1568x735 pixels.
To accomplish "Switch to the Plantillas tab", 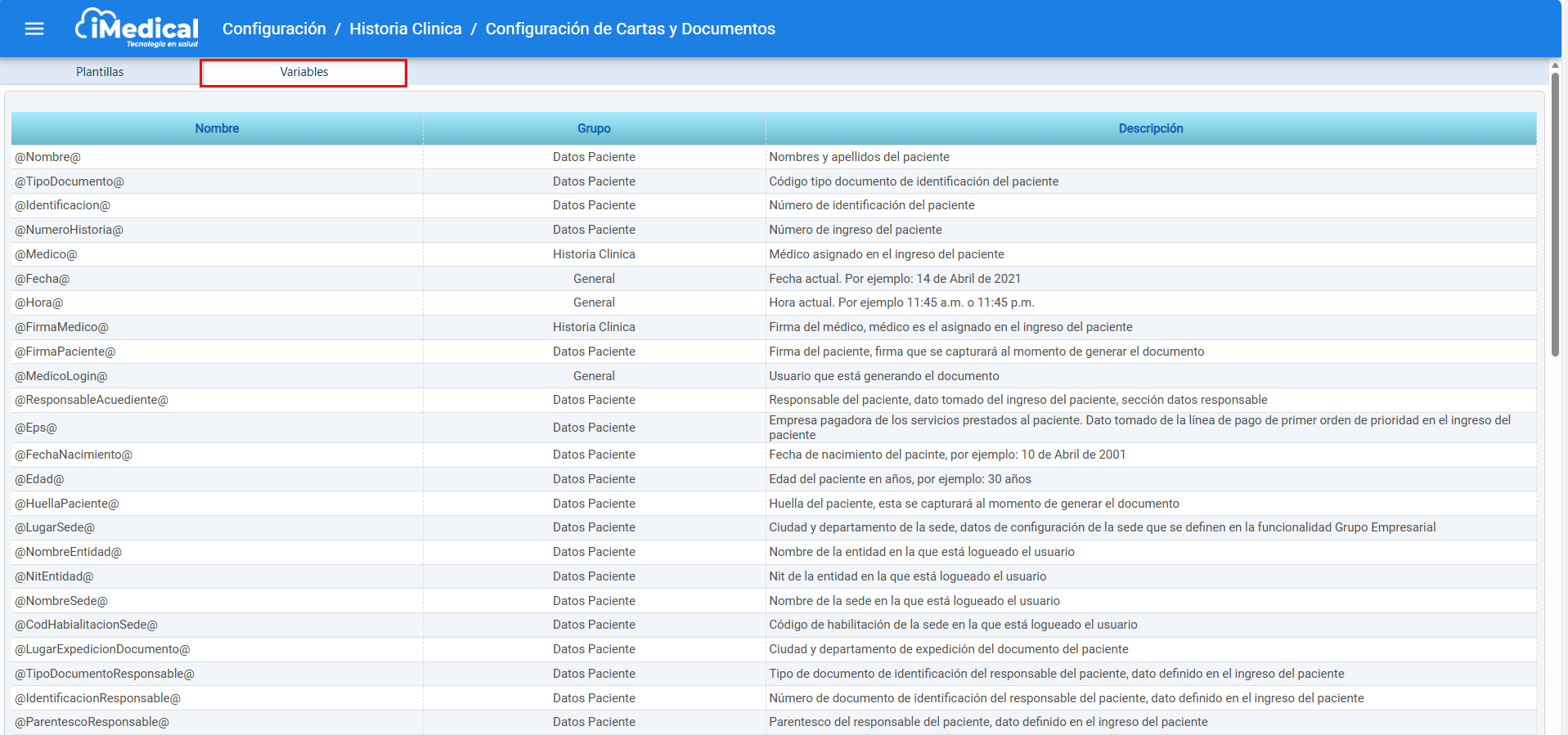I will click(x=100, y=72).
